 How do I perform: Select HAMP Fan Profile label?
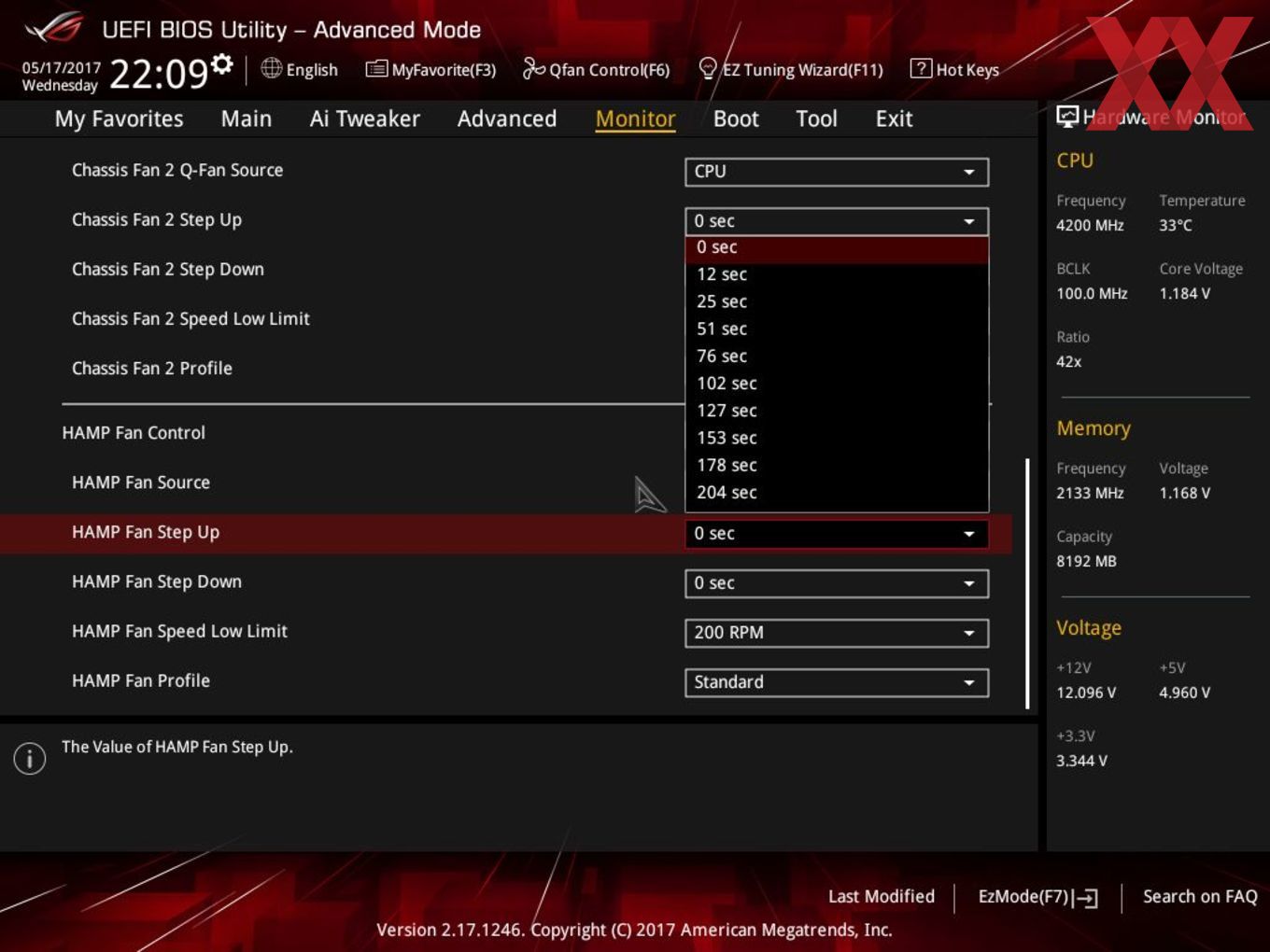[141, 680]
